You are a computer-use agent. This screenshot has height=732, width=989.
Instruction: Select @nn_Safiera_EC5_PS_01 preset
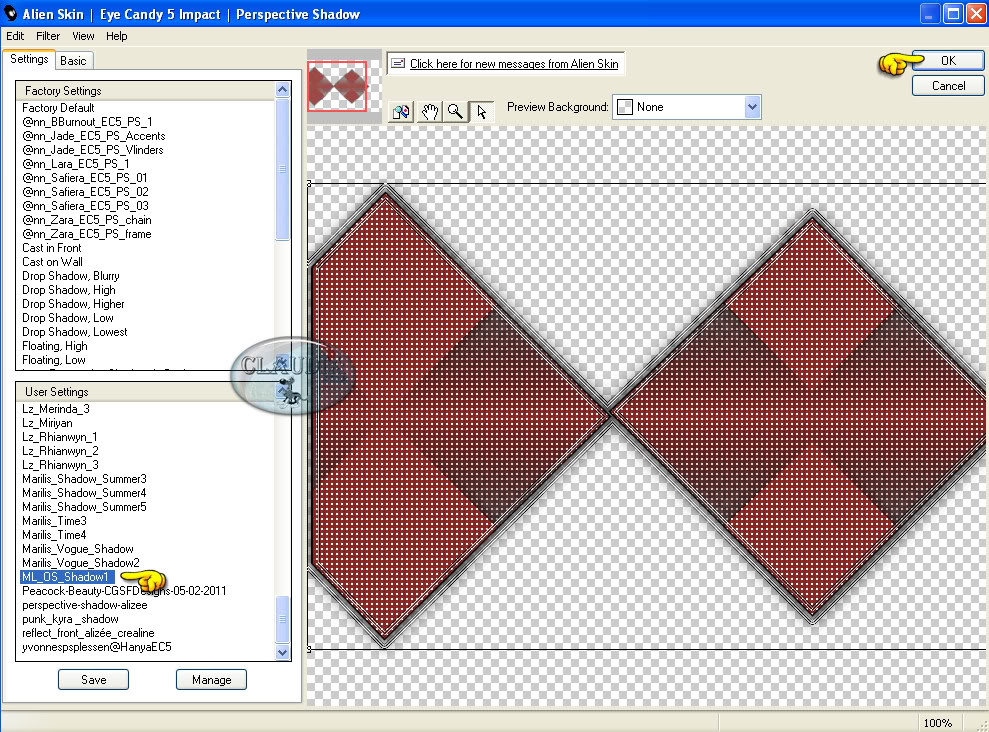(x=85, y=178)
